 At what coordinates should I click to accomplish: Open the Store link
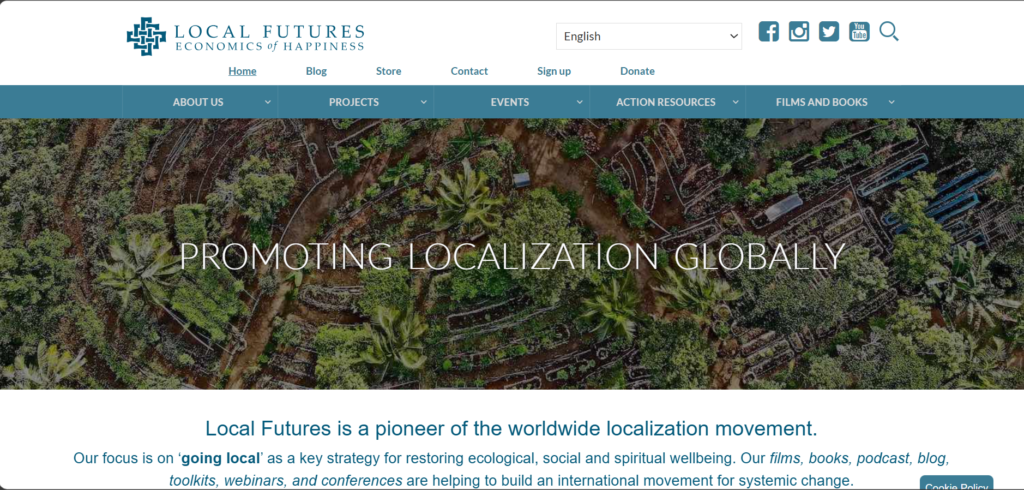click(389, 71)
